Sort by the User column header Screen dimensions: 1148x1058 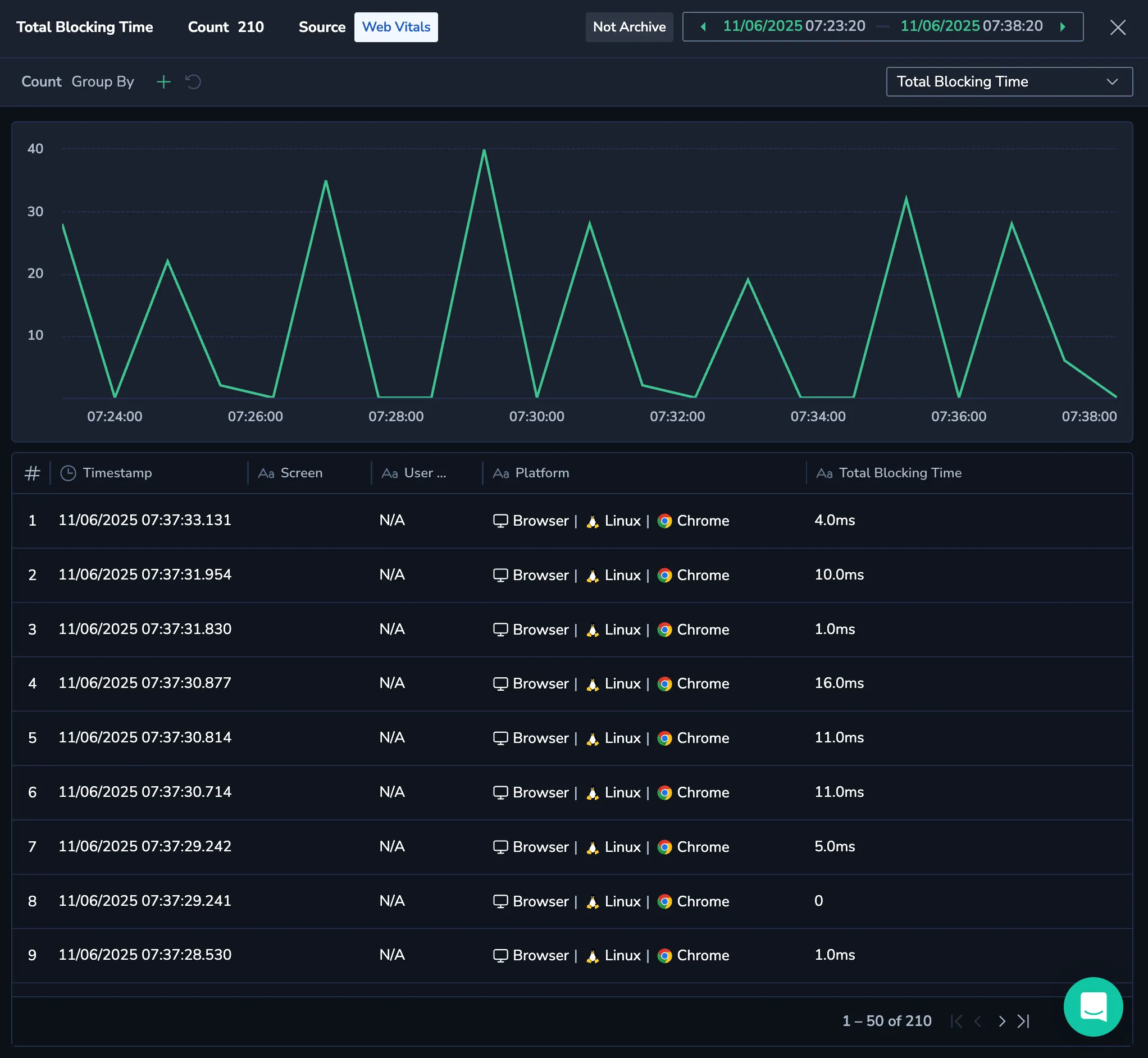tap(425, 473)
